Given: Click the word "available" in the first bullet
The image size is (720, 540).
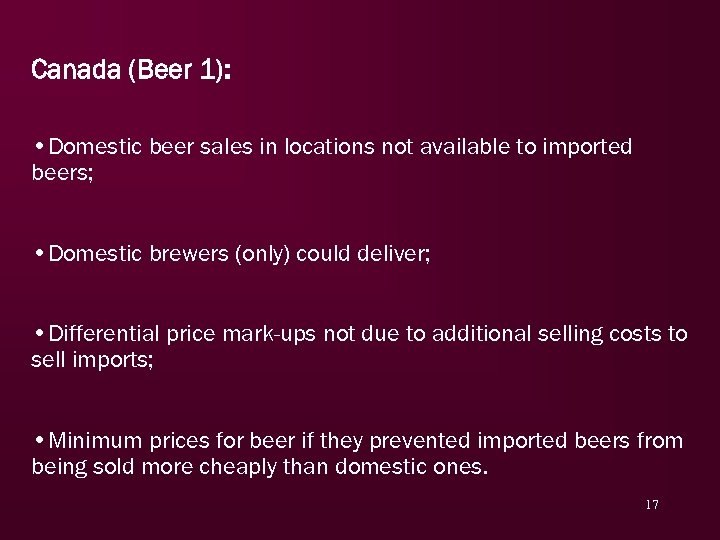Looking at the screenshot, I should click(x=462, y=148).
